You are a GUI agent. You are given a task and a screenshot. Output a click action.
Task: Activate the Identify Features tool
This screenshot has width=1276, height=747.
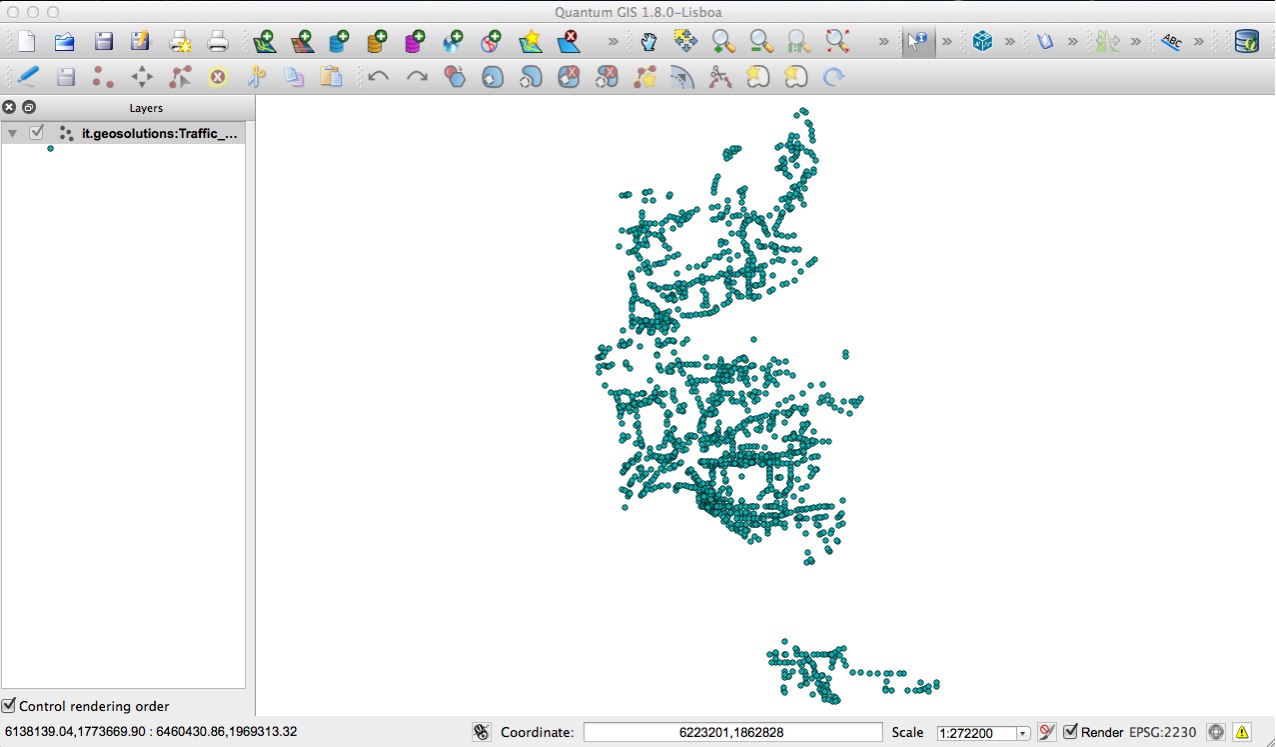pos(918,42)
